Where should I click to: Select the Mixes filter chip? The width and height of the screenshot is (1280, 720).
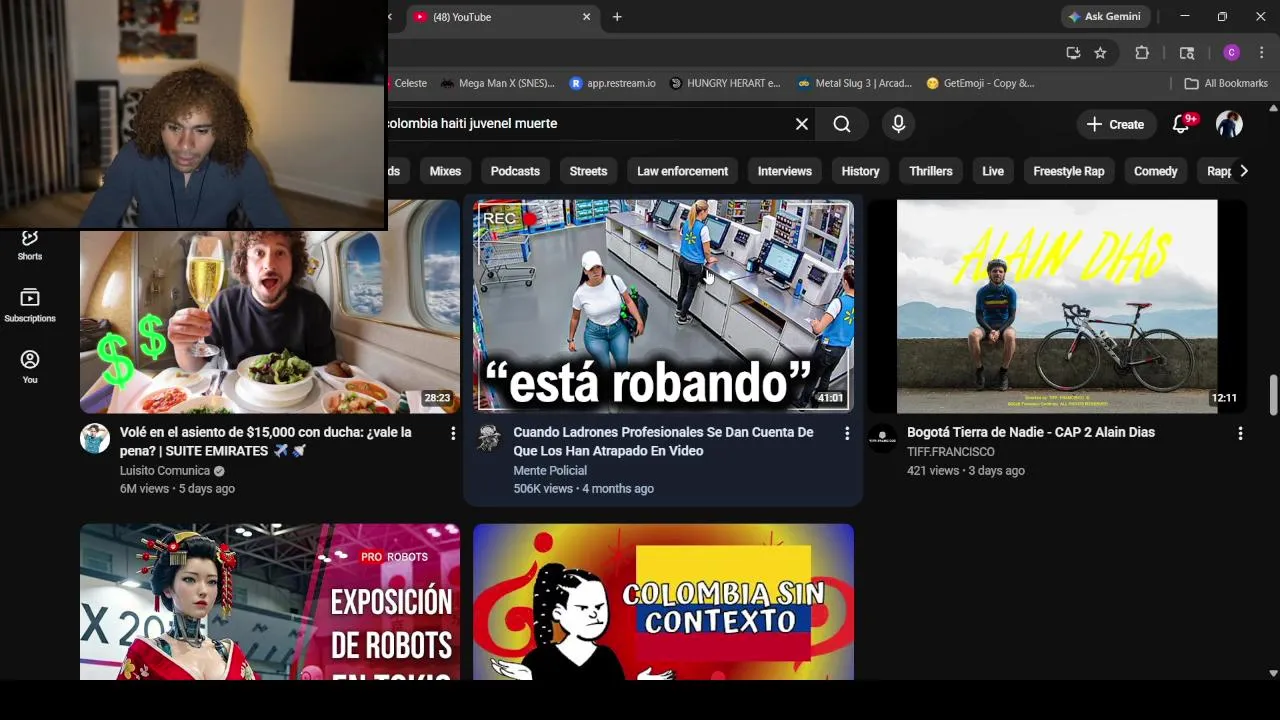tap(445, 171)
